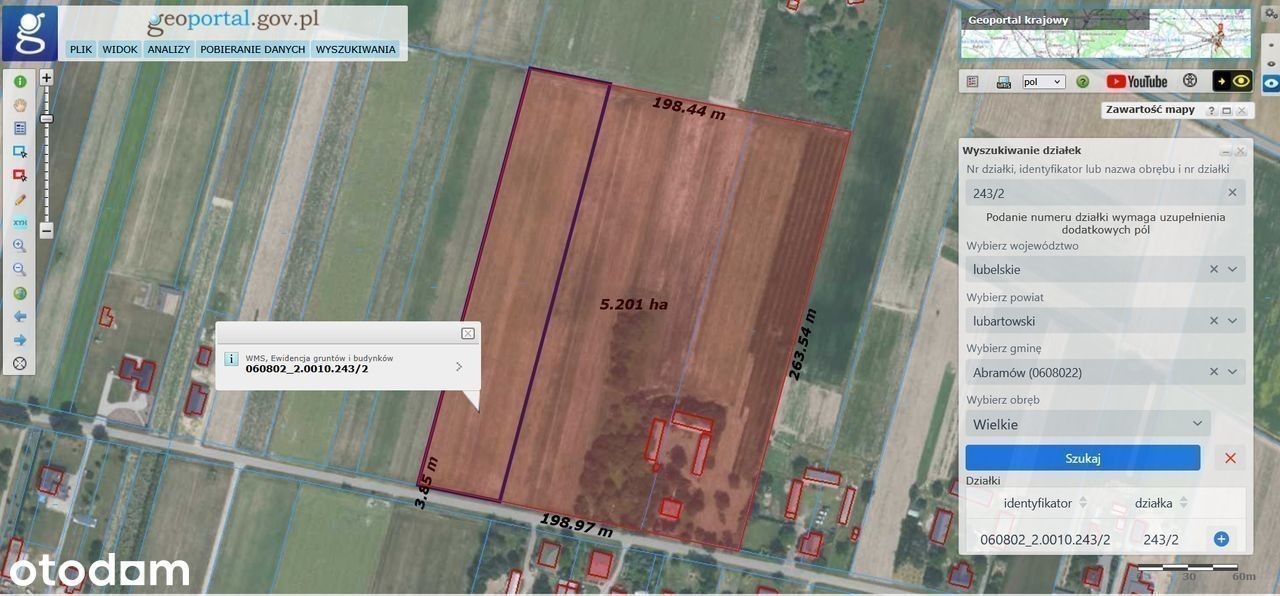This screenshot has height=596, width=1280.
Task: Select the green info identify tool
Action: point(19,81)
